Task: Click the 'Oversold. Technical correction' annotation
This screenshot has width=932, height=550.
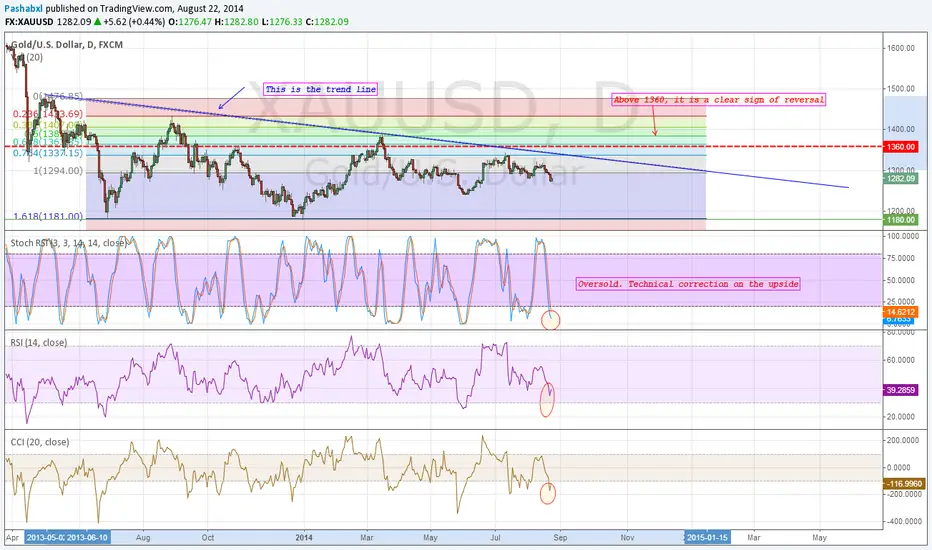Action: [688, 284]
